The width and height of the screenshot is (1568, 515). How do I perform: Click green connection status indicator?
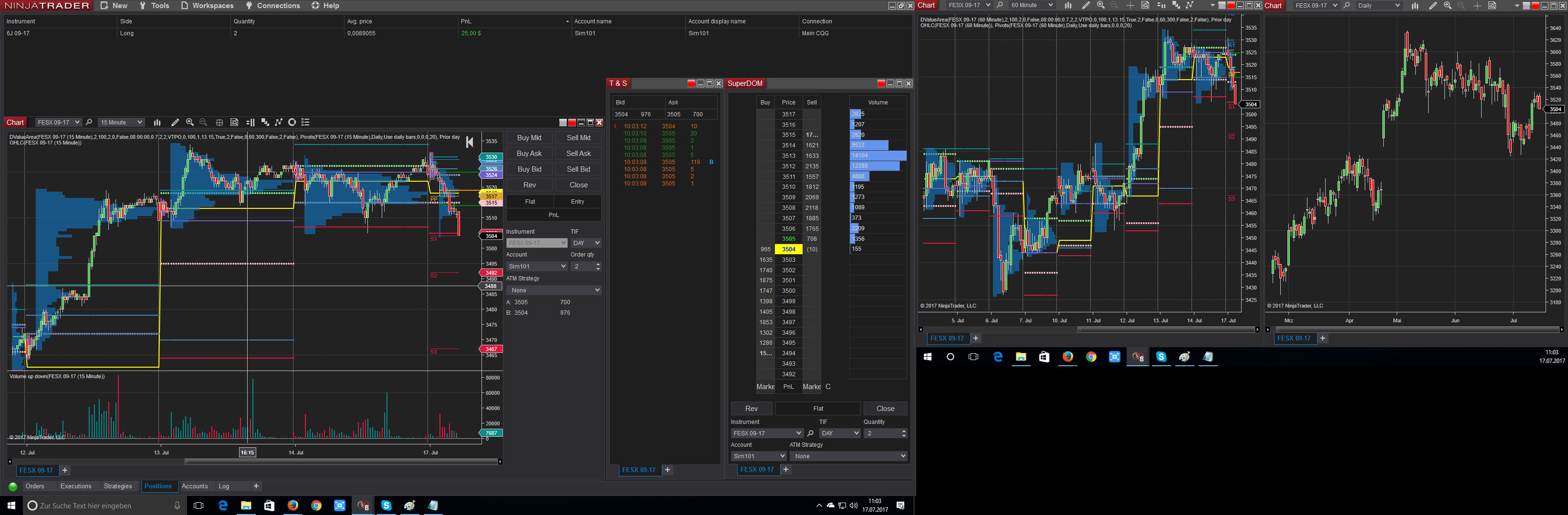point(12,486)
